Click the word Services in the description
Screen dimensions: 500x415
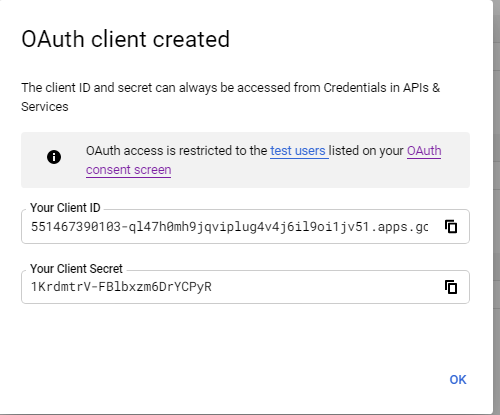[x=45, y=107]
